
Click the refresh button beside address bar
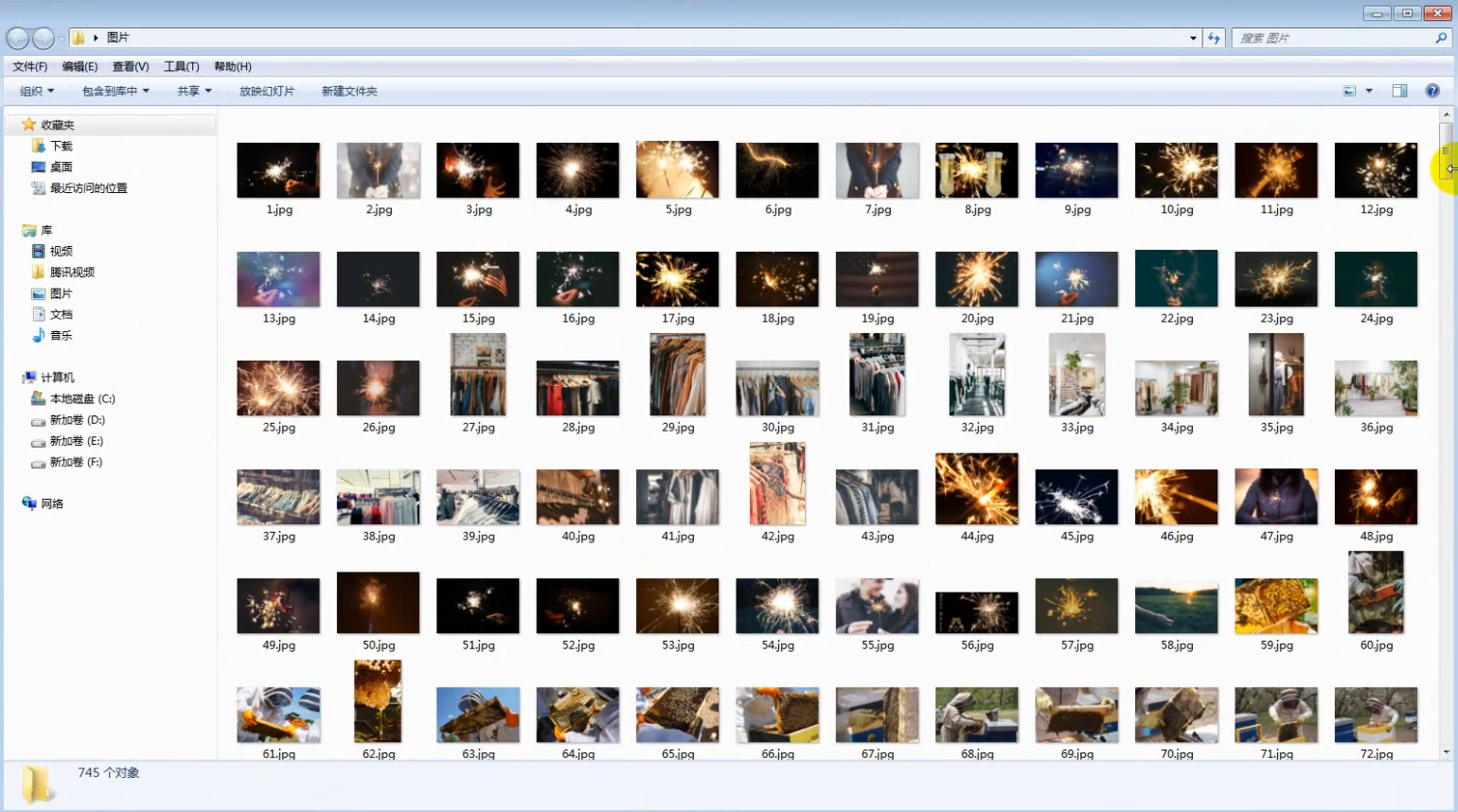(x=1214, y=38)
